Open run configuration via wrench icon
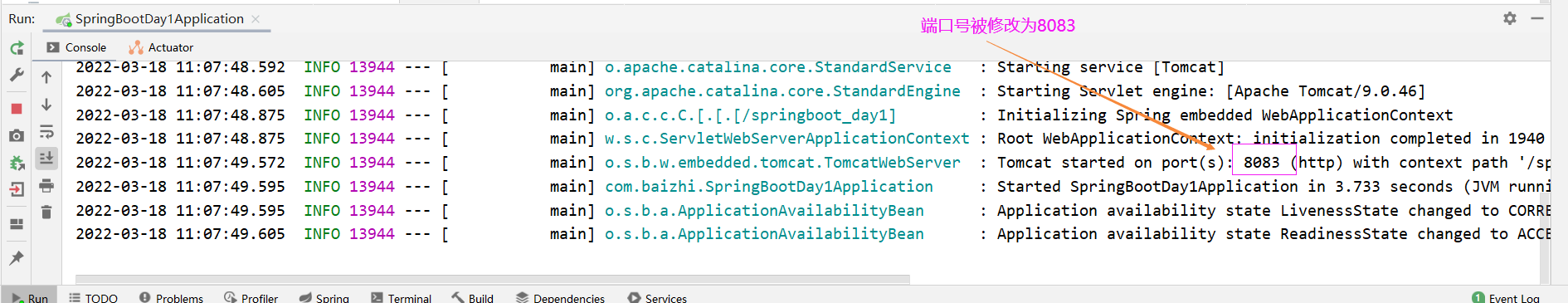 [17, 76]
